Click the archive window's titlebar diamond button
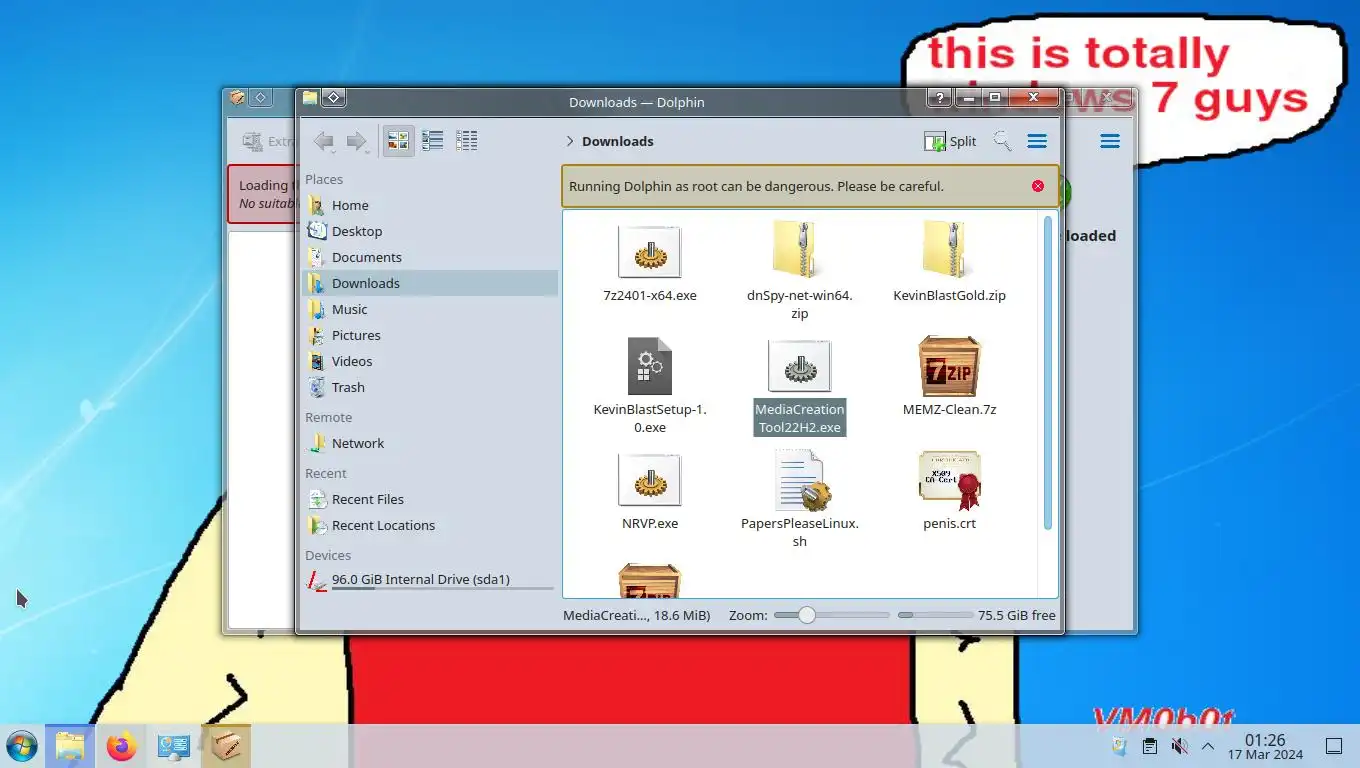 [260, 98]
